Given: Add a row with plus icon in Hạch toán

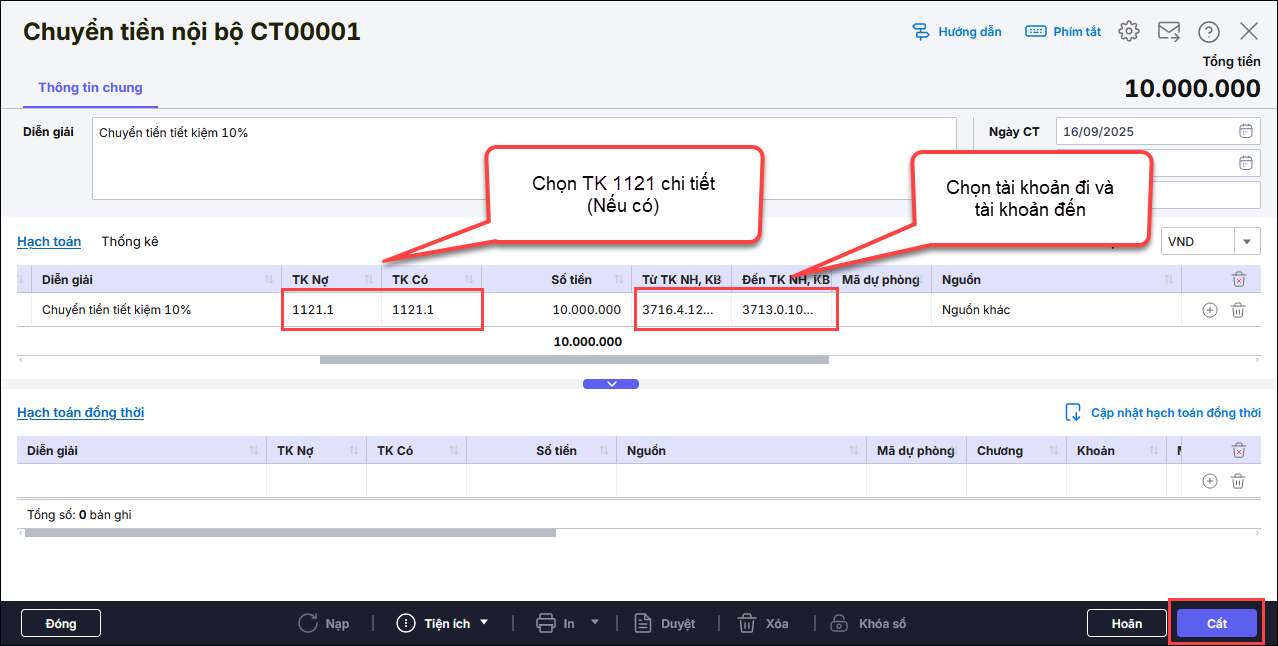Looking at the screenshot, I should point(1209,310).
